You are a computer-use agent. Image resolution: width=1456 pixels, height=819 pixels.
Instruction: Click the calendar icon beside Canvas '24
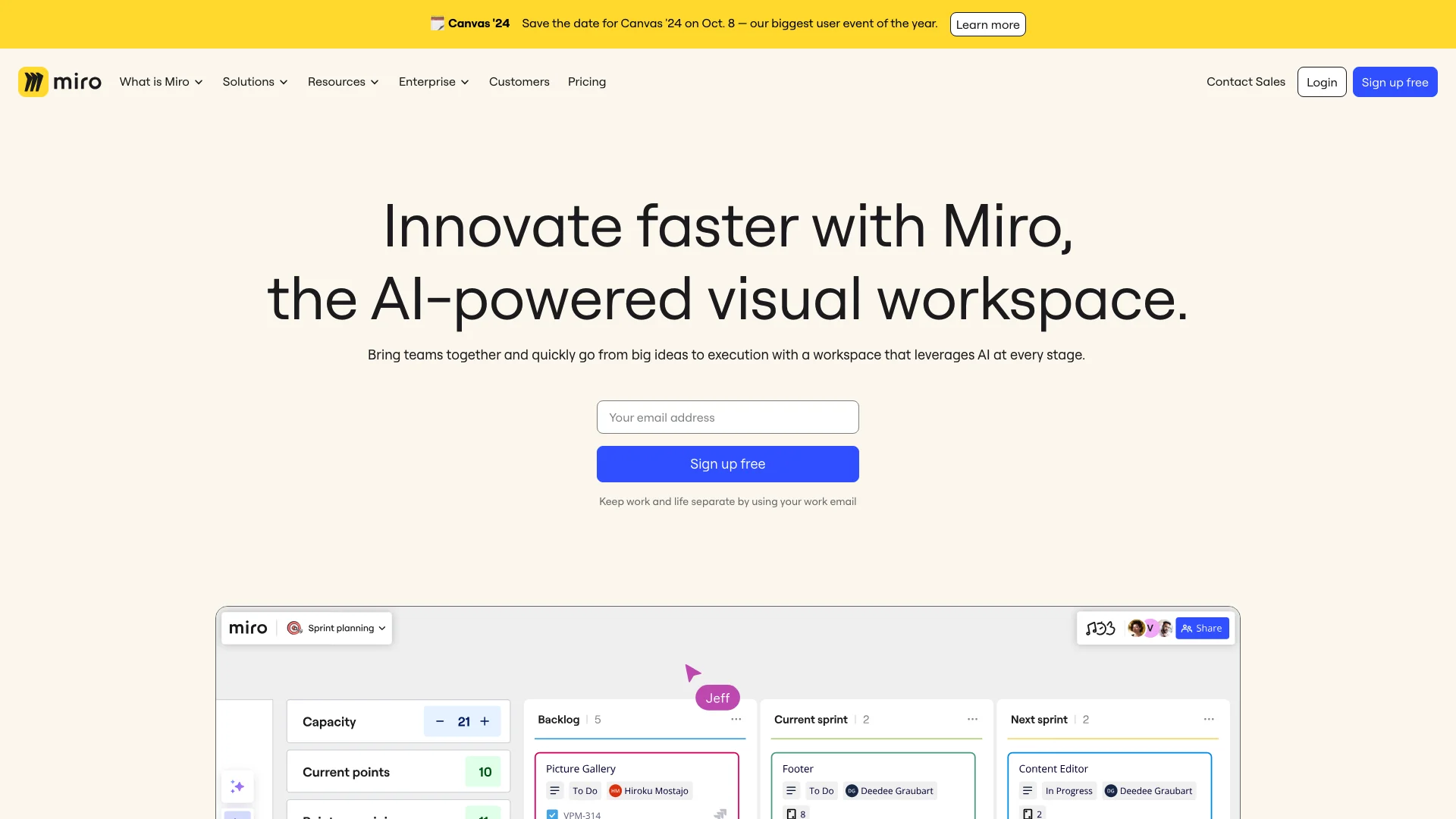(x=438, y=24)
